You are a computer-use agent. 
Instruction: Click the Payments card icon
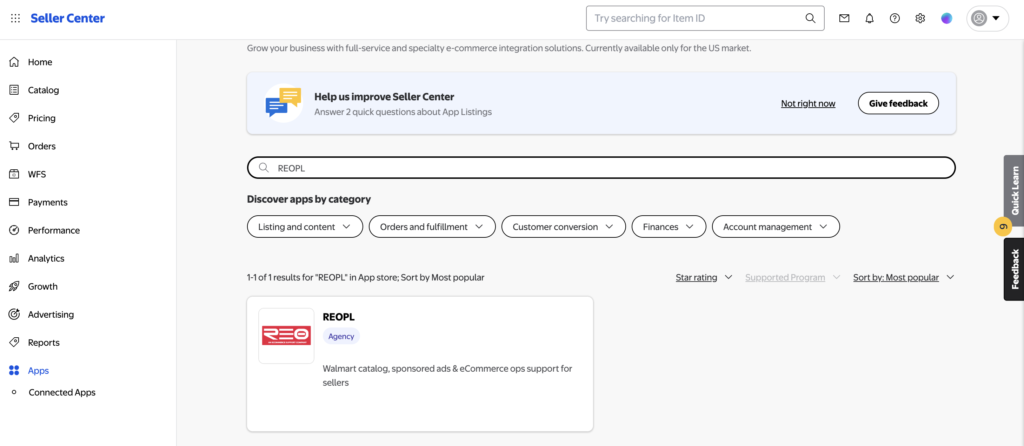(14, 202)
